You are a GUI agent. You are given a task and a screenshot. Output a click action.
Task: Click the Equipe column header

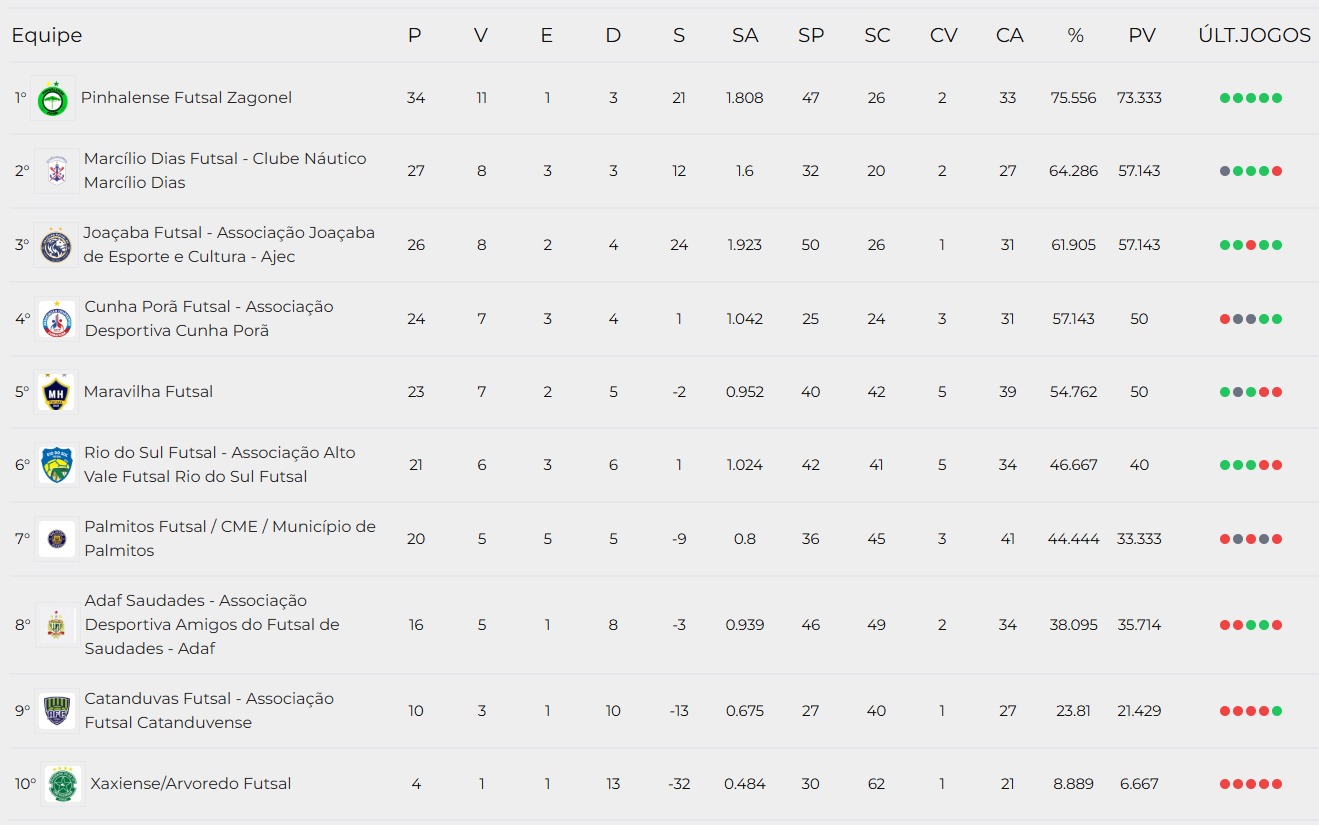47,36
